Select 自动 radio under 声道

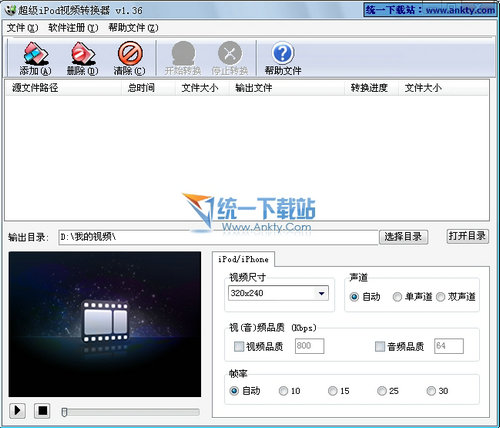coord(354,297)
